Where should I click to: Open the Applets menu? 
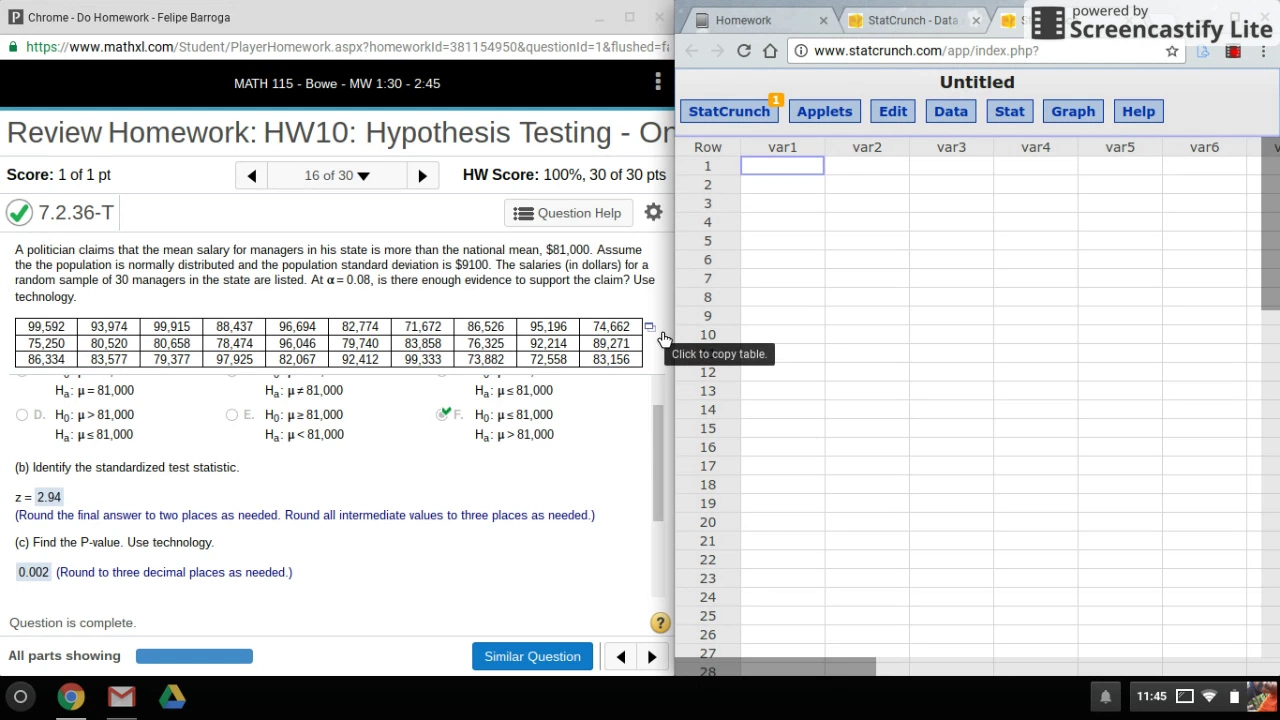tap(825, 112)
